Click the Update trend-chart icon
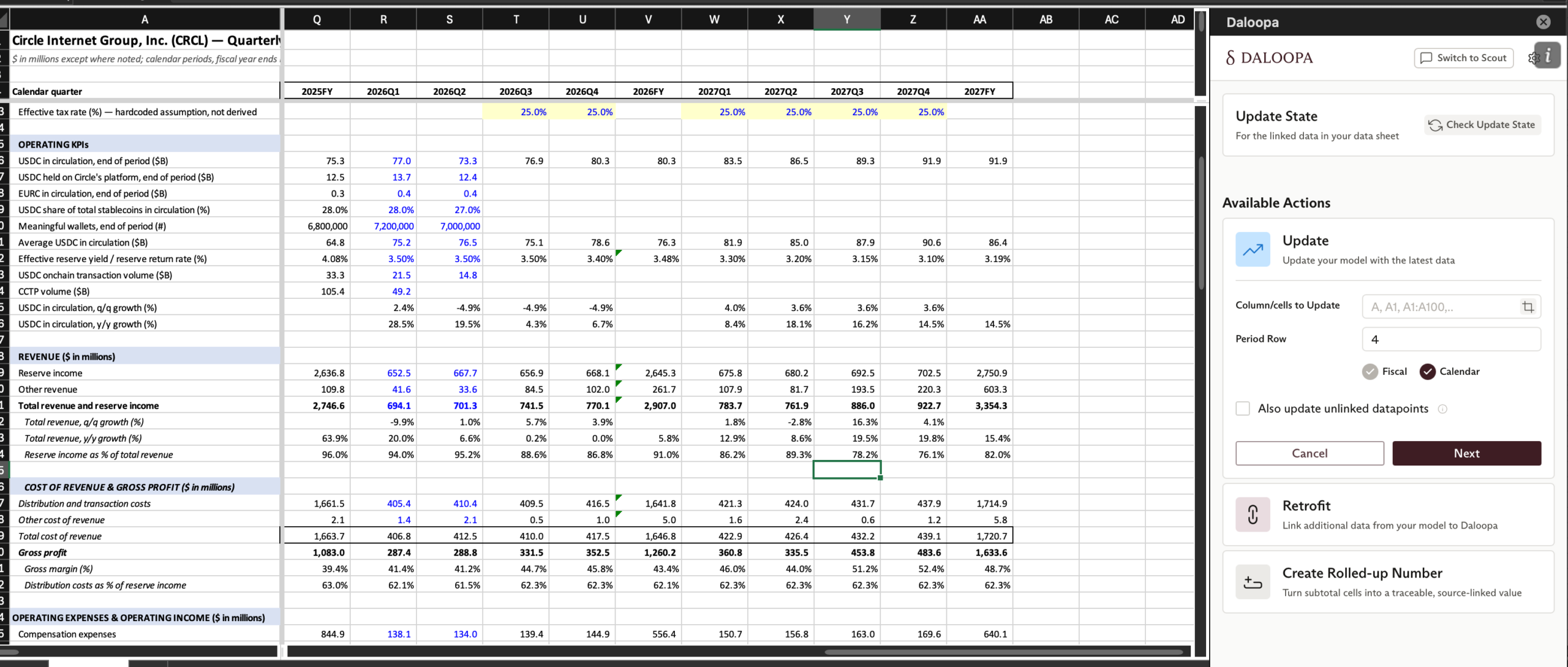This screenshot has width=1568, height=667. tap(1253, 249)
